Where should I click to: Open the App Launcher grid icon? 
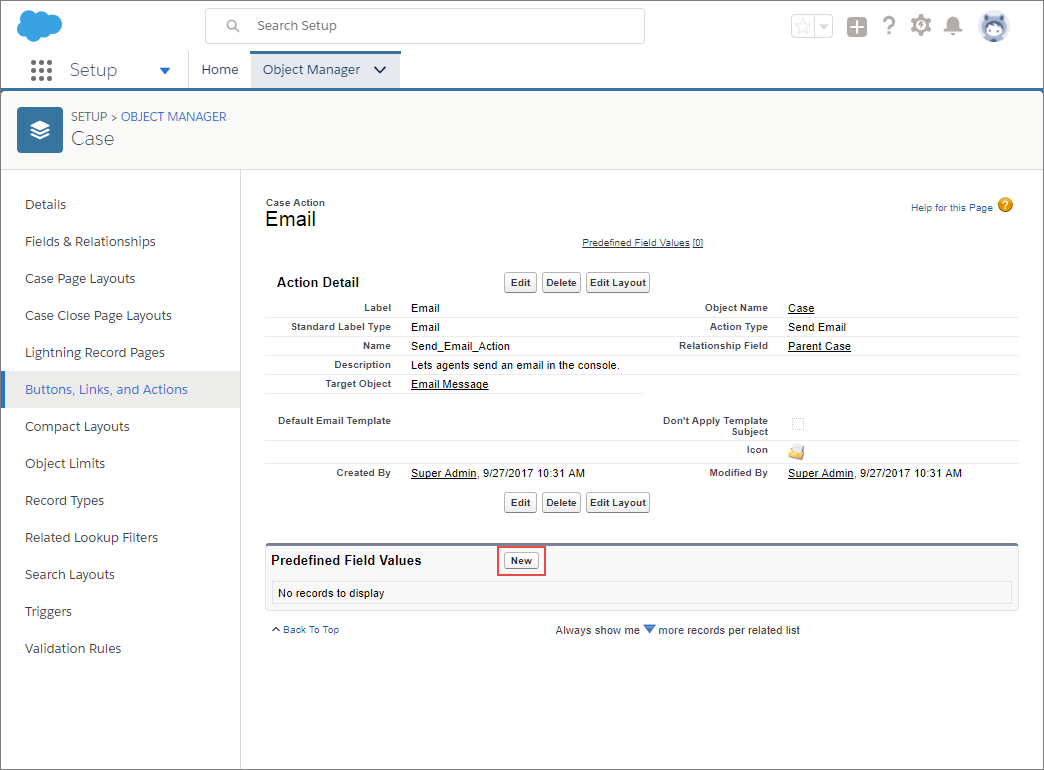click(41, 70)
